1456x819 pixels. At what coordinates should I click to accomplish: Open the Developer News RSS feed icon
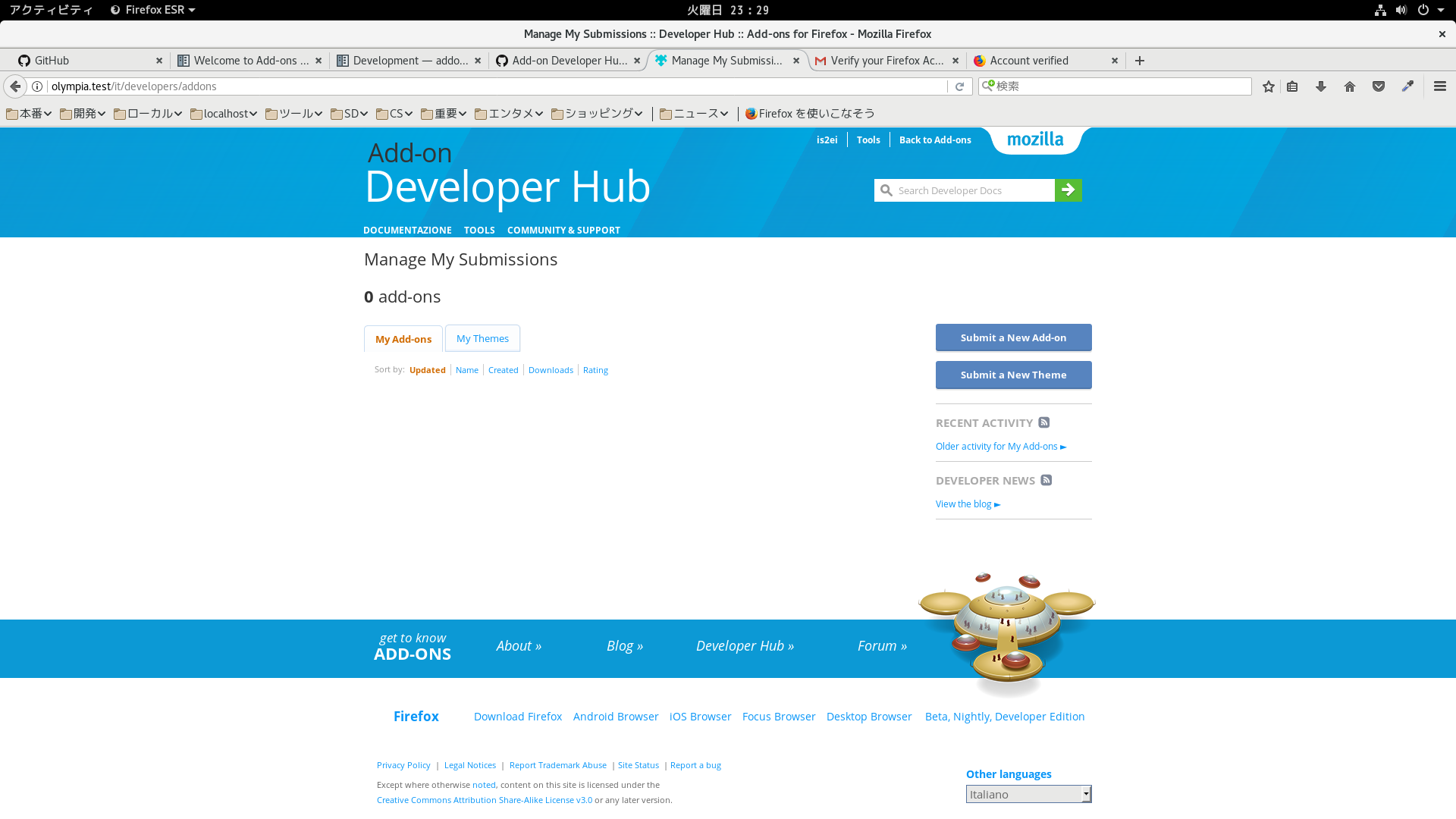[x=1046, y=480]
